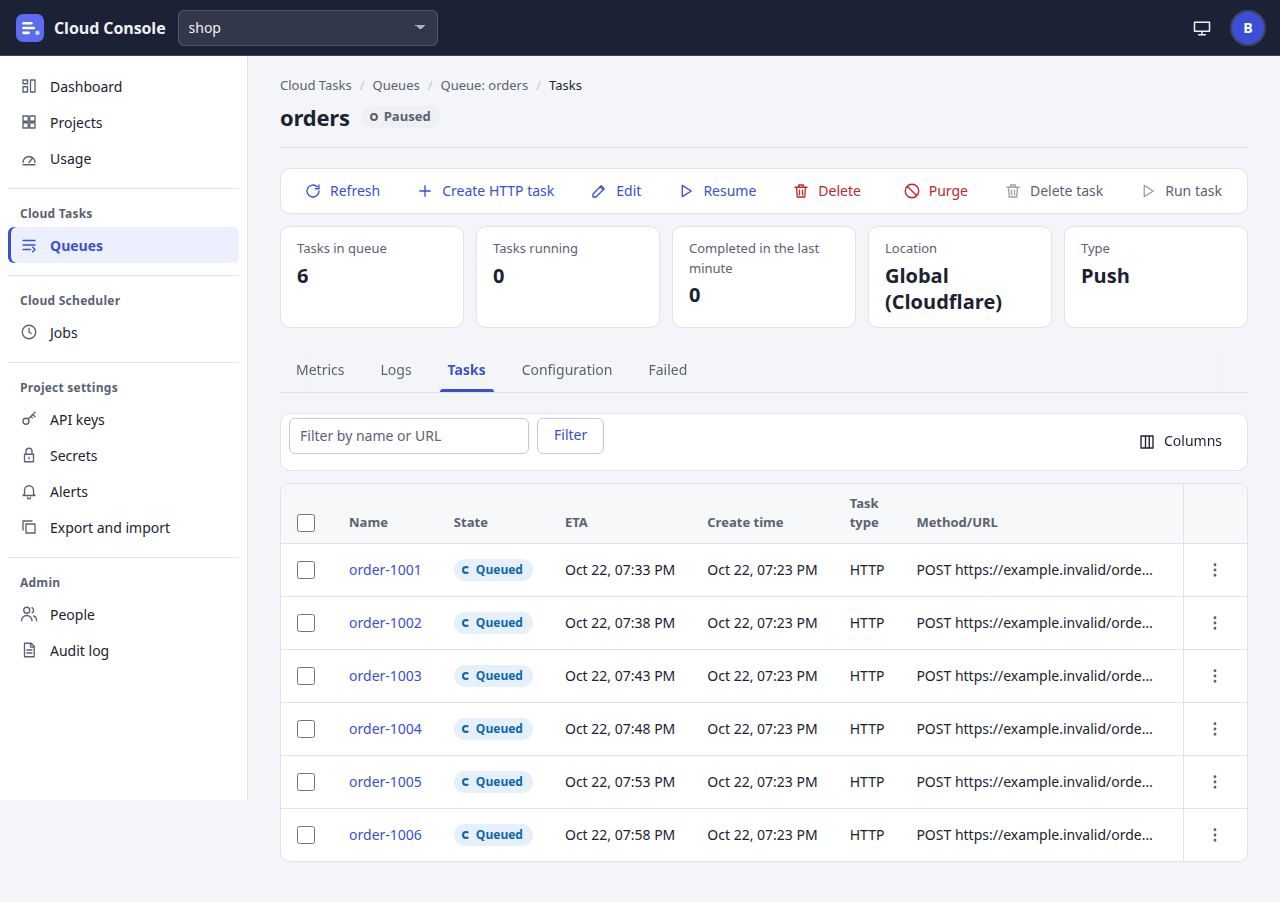Click the Filter button
Viewport: 1280px width, 902px height.
[570, 436]
